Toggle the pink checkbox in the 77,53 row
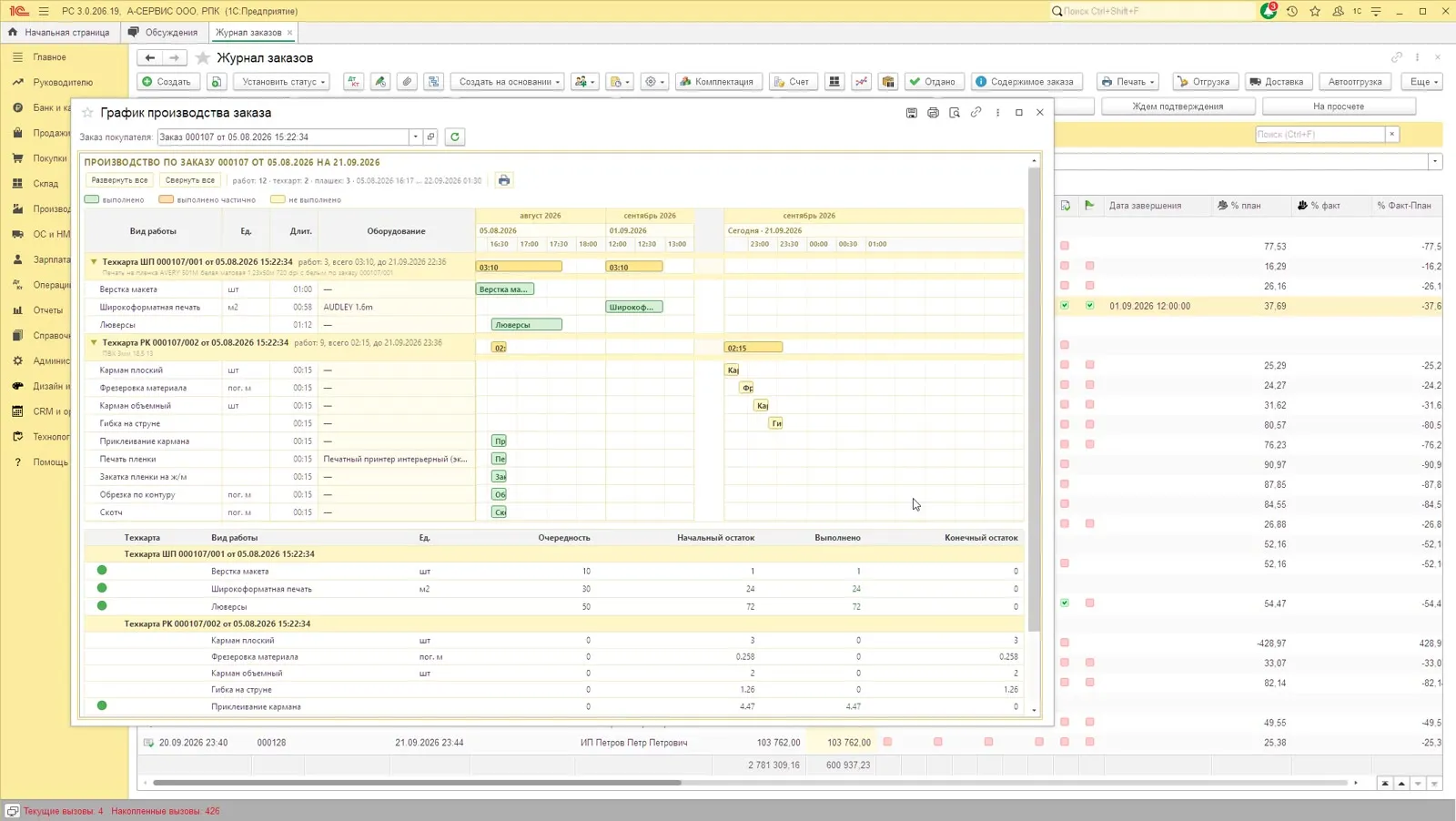Viewport: 1456px width, 821px height. pyautogui.click(x=1065, y=246)
